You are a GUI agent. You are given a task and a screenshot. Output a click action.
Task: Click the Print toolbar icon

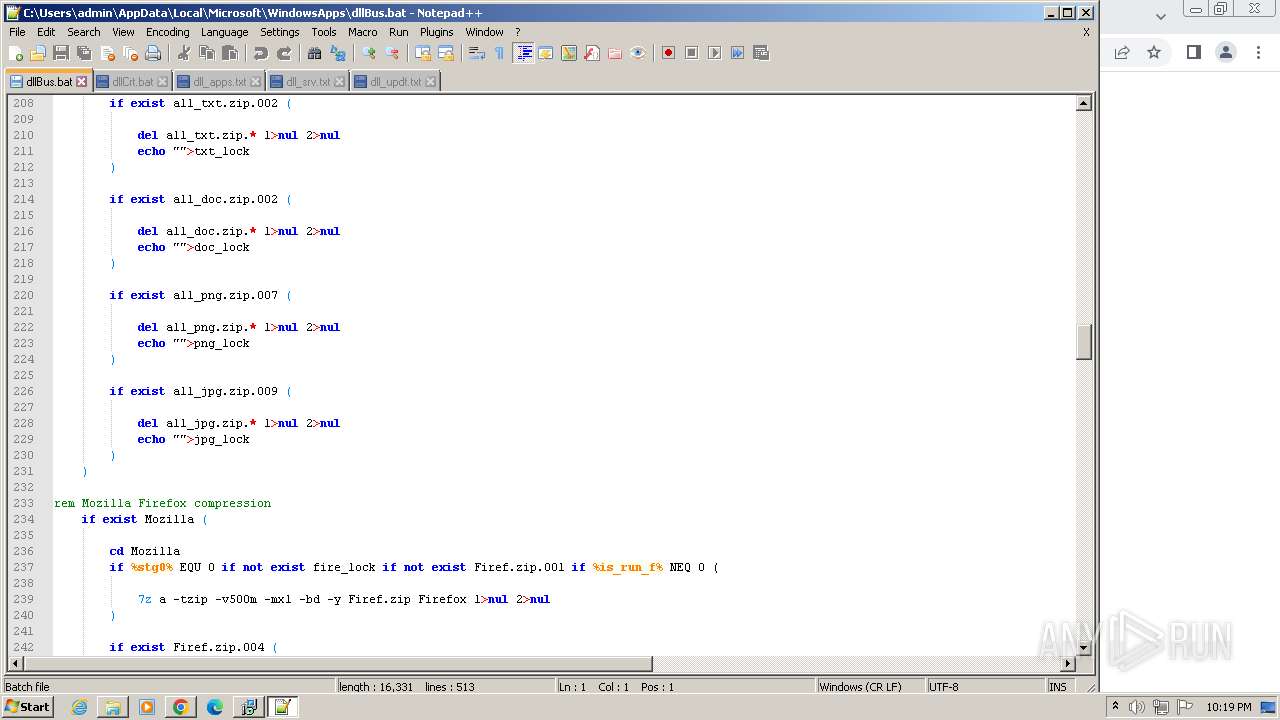click(153, 53)
